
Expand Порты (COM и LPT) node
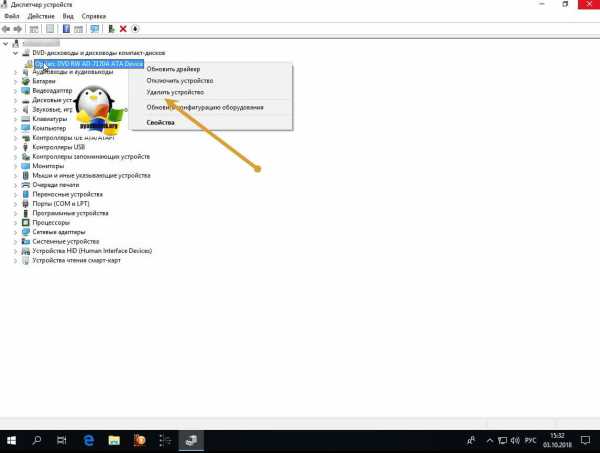click(16, 204)
